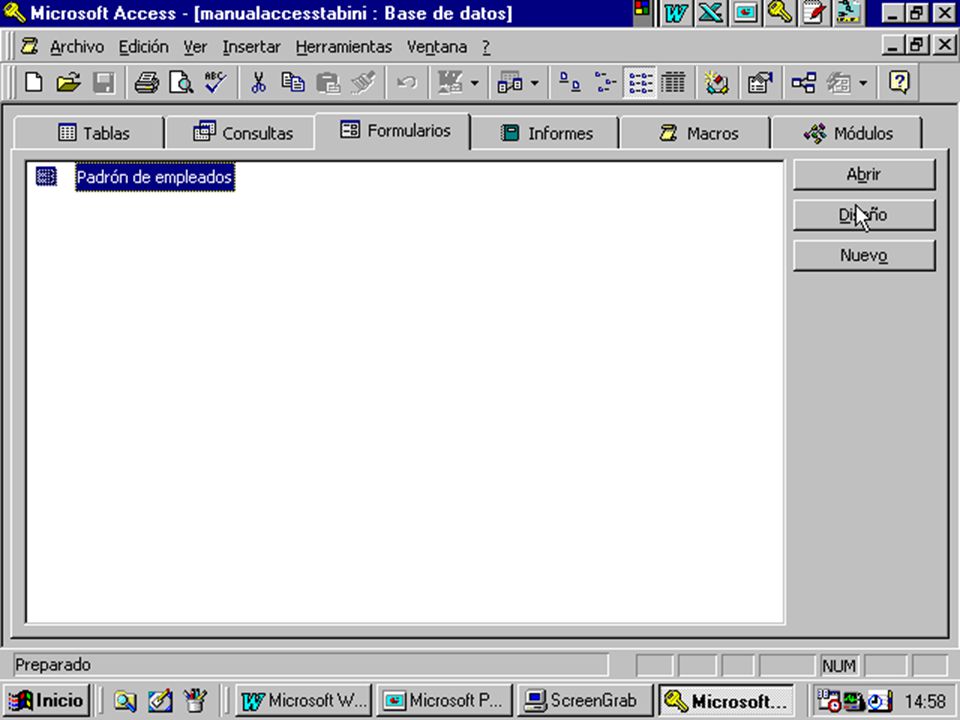Toggle the List view button
Viewport: 960px width, 720px height.
click(x=640, y=82)
